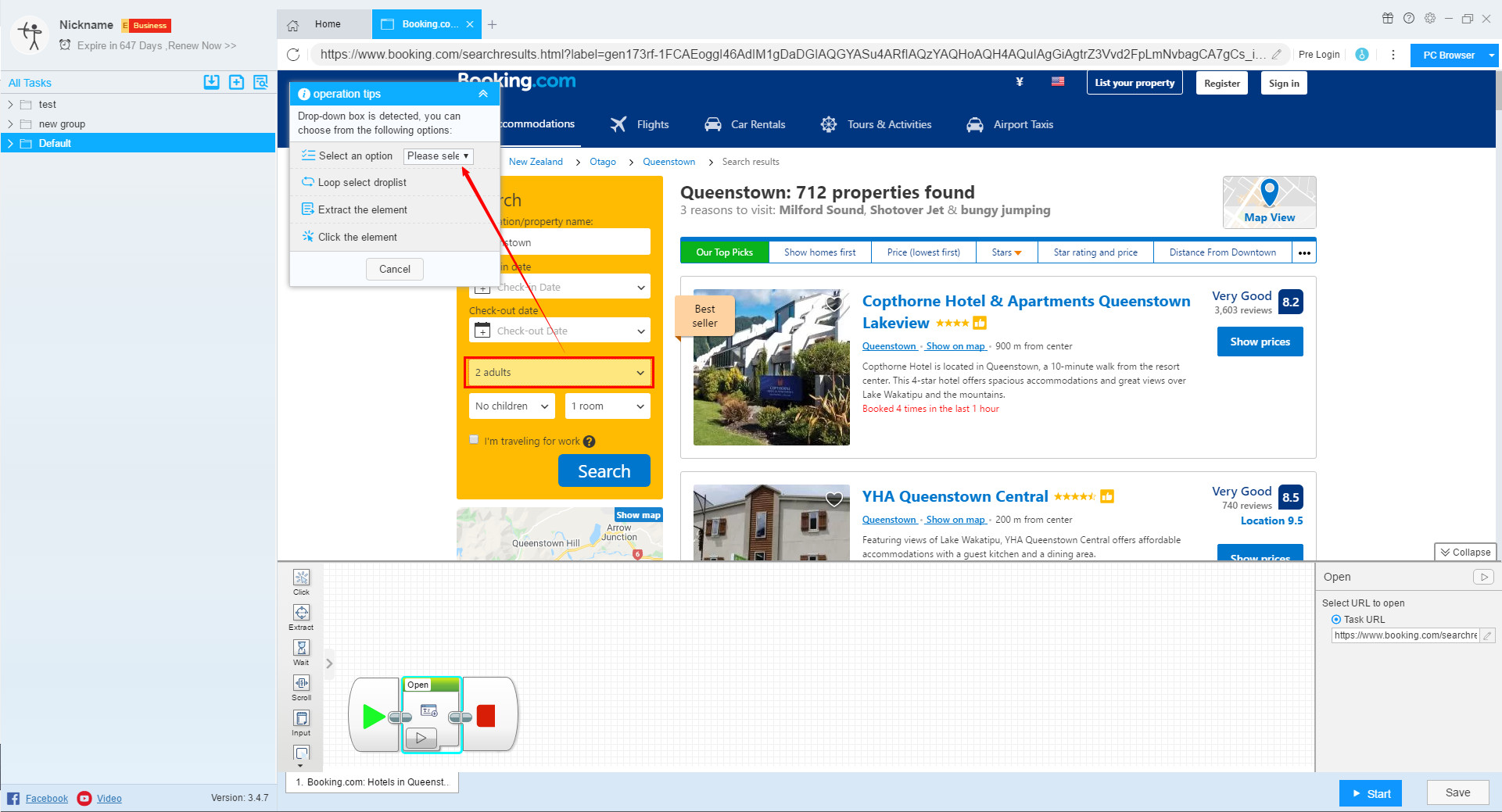The width and height of the screenshot is (1502, 812).
Task: Expand the Default task group
Action: pyautogui.click(x=10, y=144)
